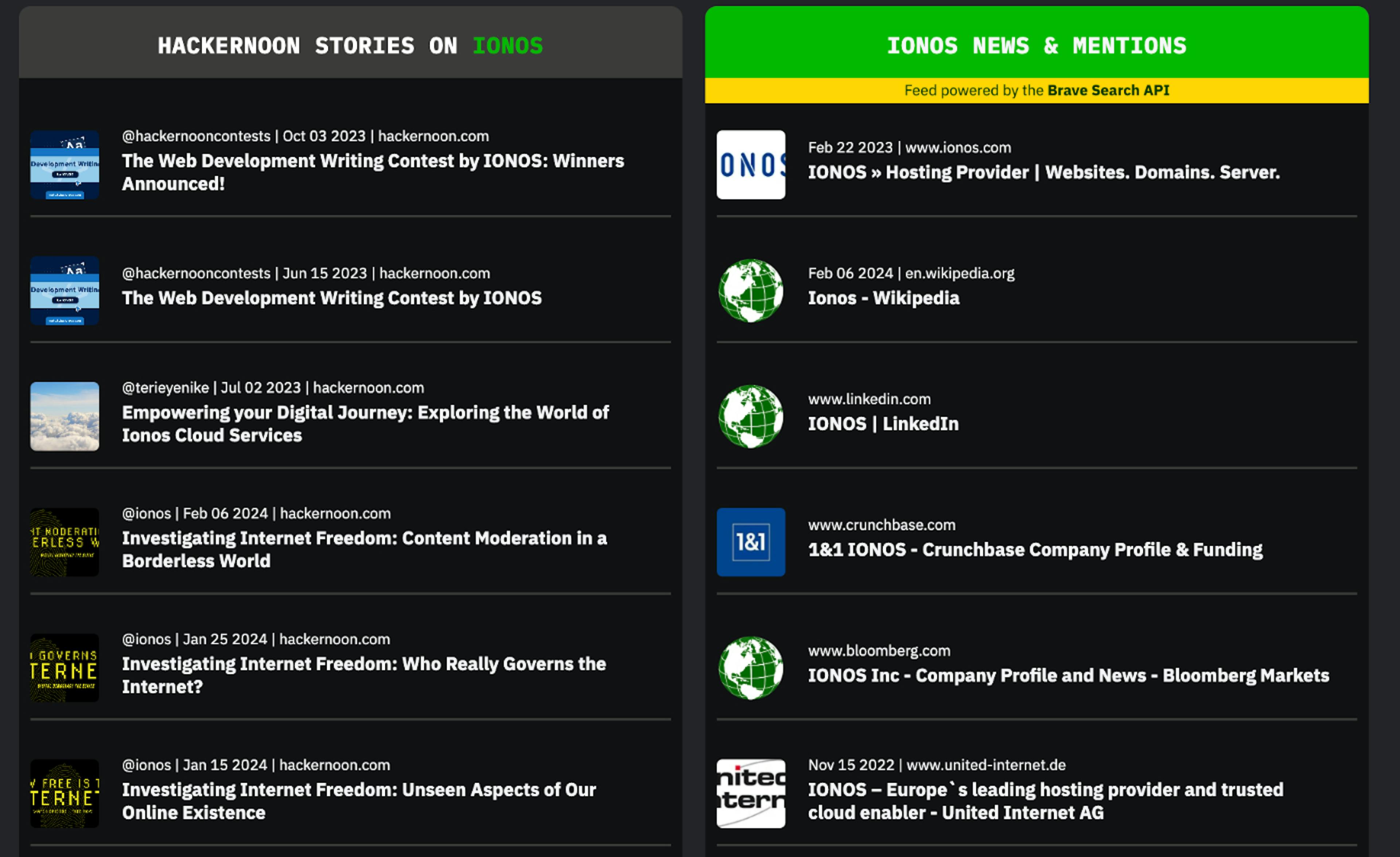Click the globe icon beside the Bloomberg Markets entry
The width and height of the screenshot is (1400, 857).
(x=751, y=668)
